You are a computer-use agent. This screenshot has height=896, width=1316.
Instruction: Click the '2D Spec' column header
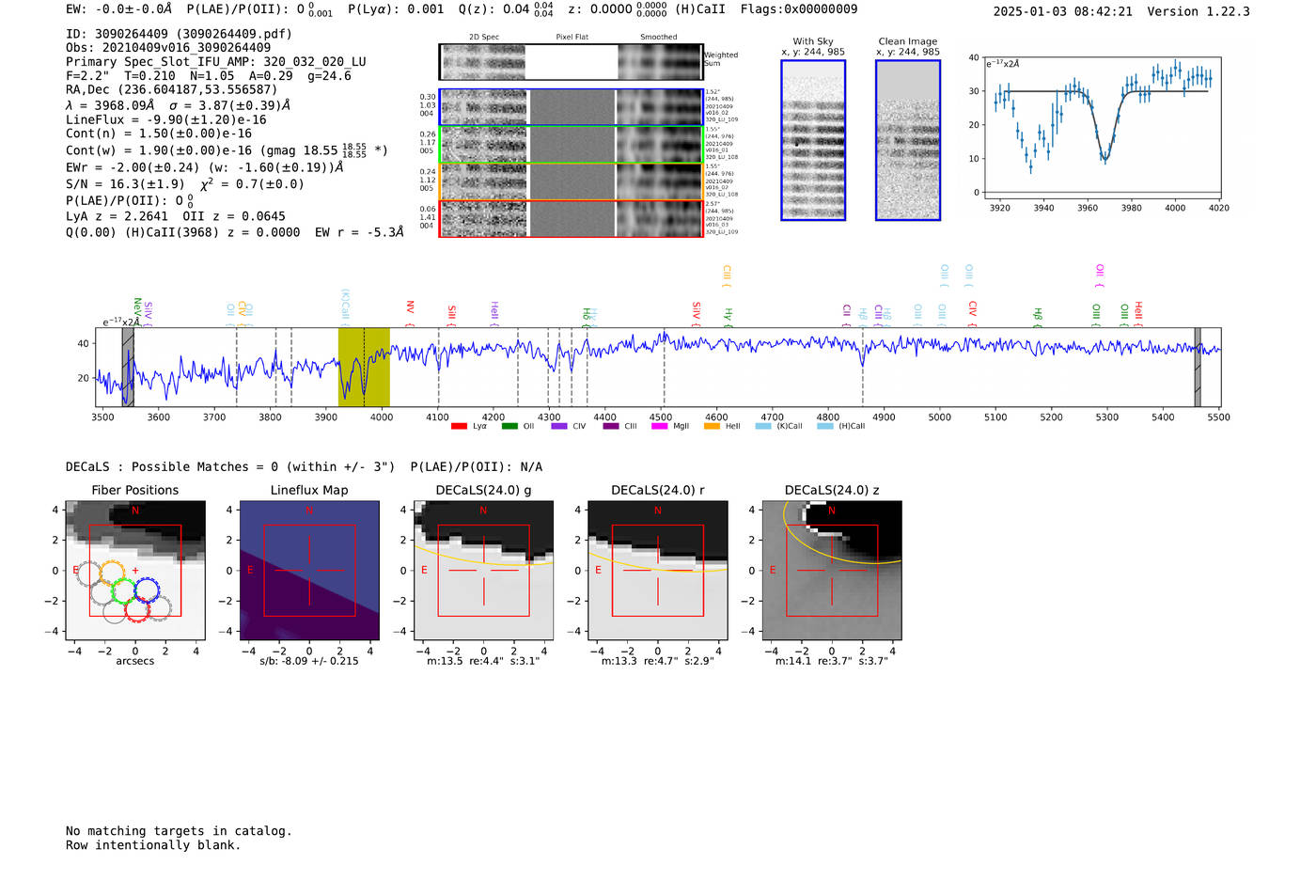click(484, 38)
